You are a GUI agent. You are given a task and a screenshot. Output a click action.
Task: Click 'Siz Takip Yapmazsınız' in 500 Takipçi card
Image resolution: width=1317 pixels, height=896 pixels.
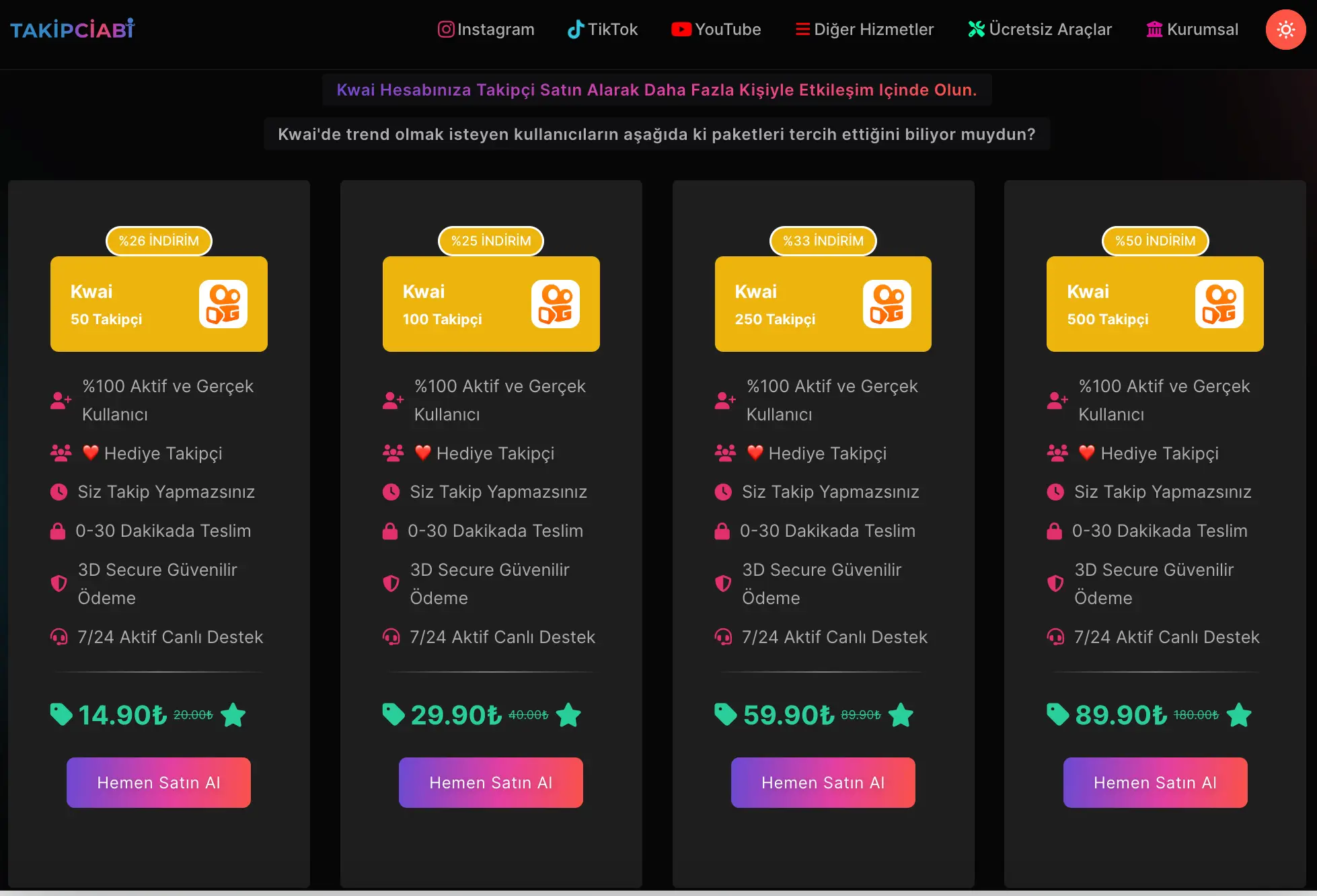pos(1163,492)
